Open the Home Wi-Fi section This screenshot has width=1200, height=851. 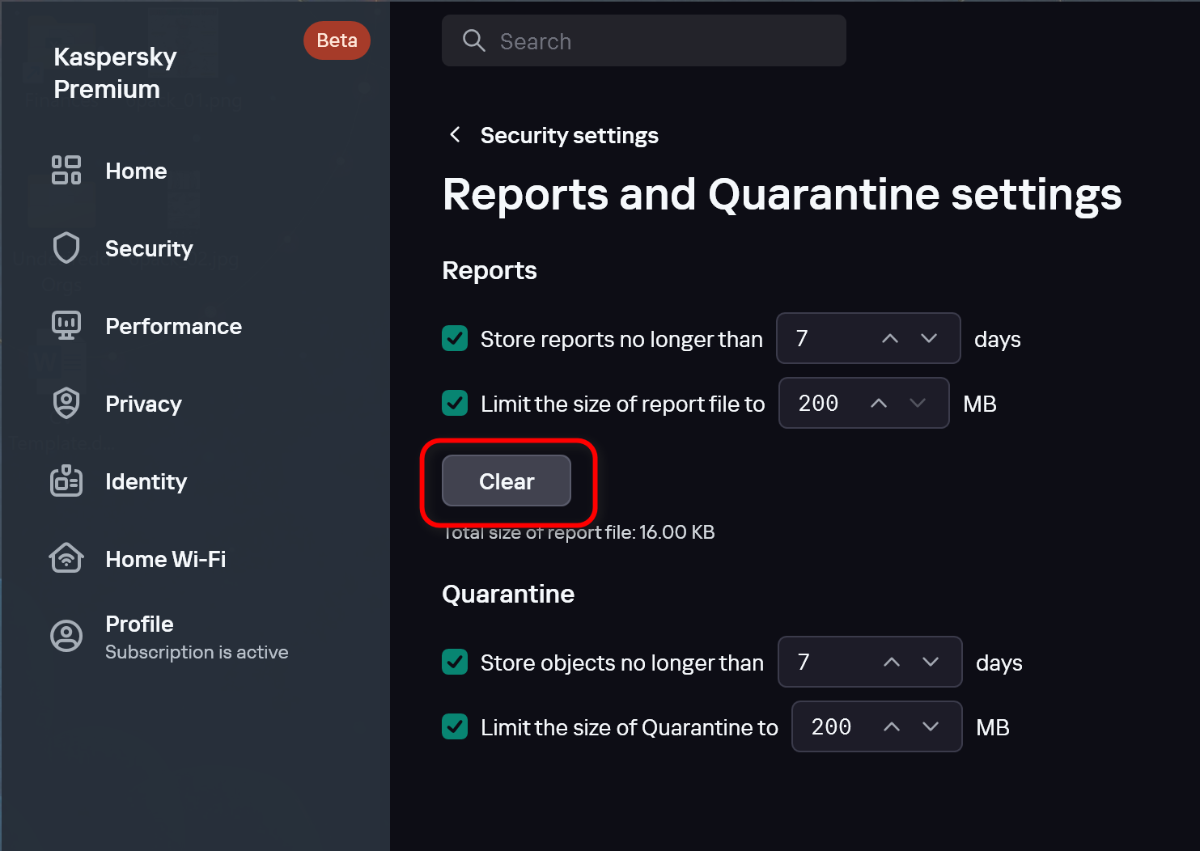(x=166, y=559)
